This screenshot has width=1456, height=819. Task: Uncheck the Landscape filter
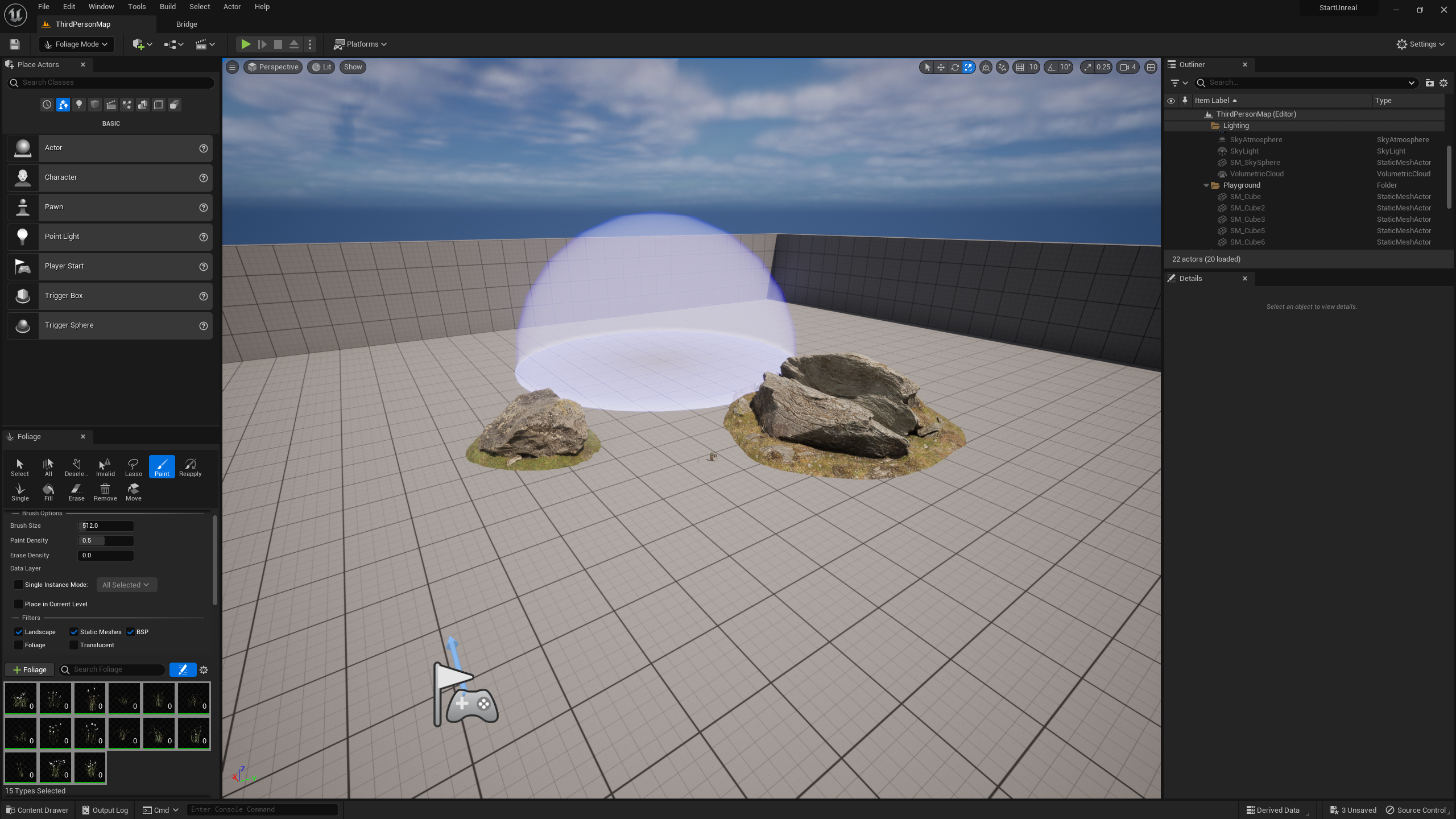coord(19,632)
